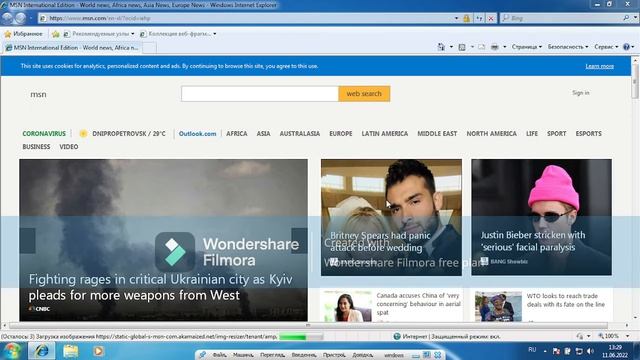Add page to favorites bar star icon

coord(56,34)
